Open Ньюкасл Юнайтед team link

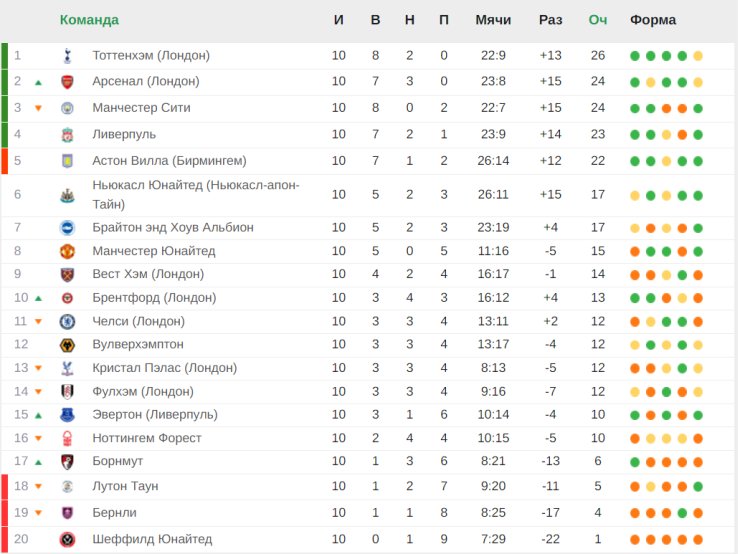[196, 194]
